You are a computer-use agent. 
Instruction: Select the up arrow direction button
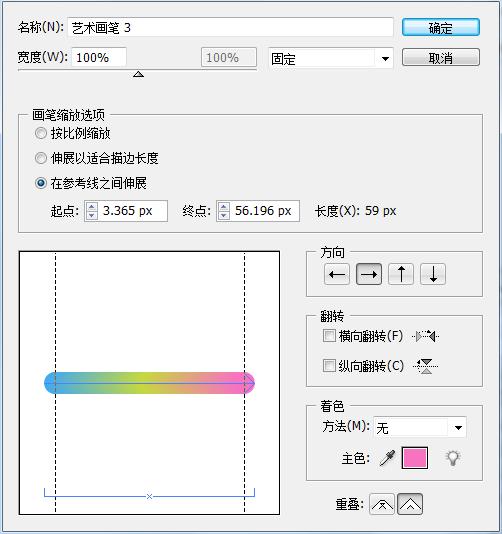pyautogui.click(x=401, y=274)
